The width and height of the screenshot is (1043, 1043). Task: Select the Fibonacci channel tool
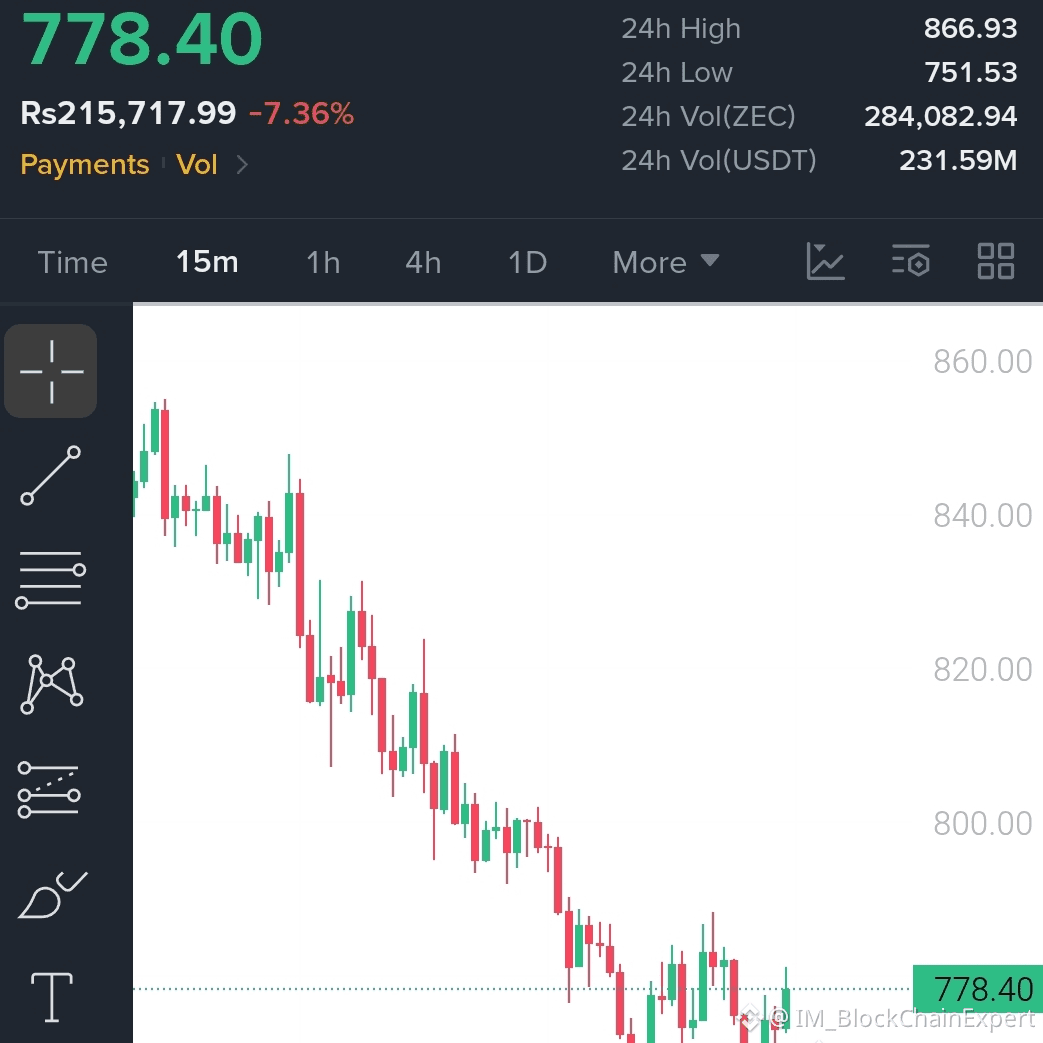tap(49, 790)
